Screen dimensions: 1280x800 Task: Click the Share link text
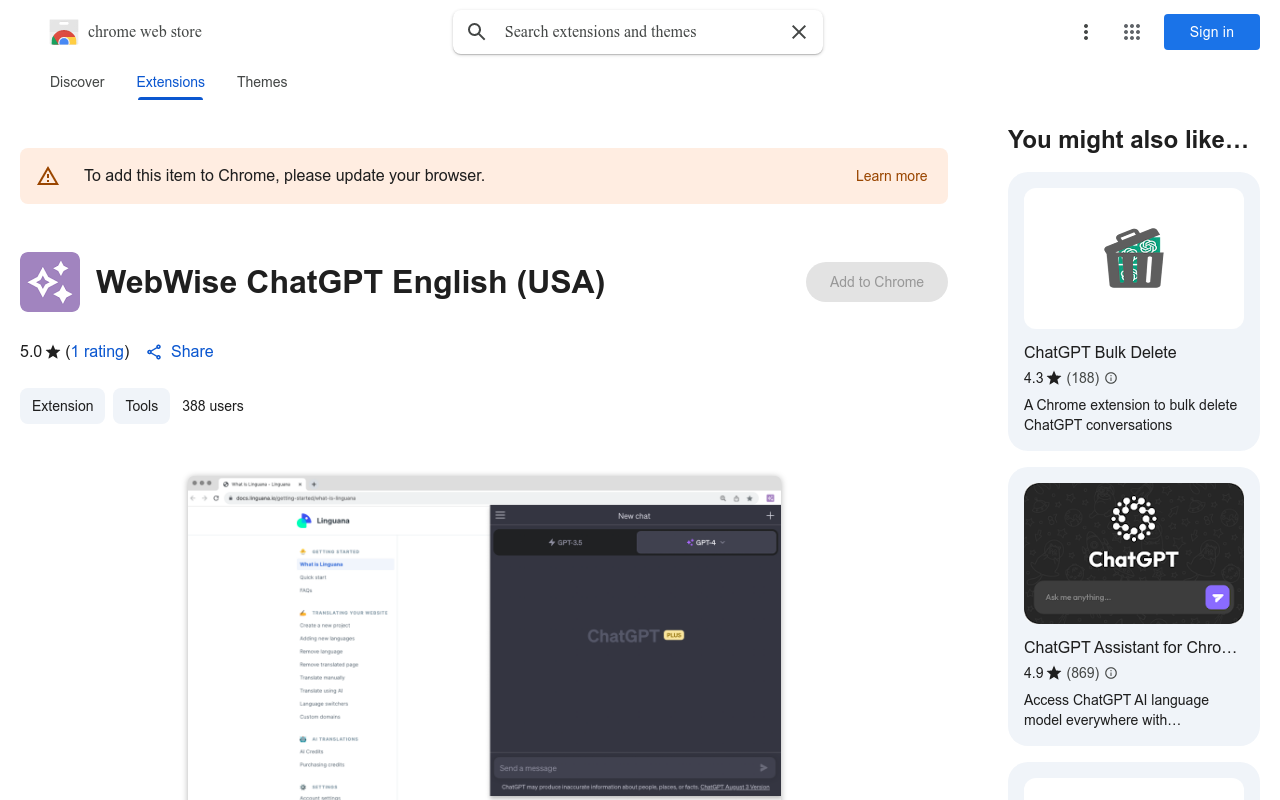[x=192, y=351]
